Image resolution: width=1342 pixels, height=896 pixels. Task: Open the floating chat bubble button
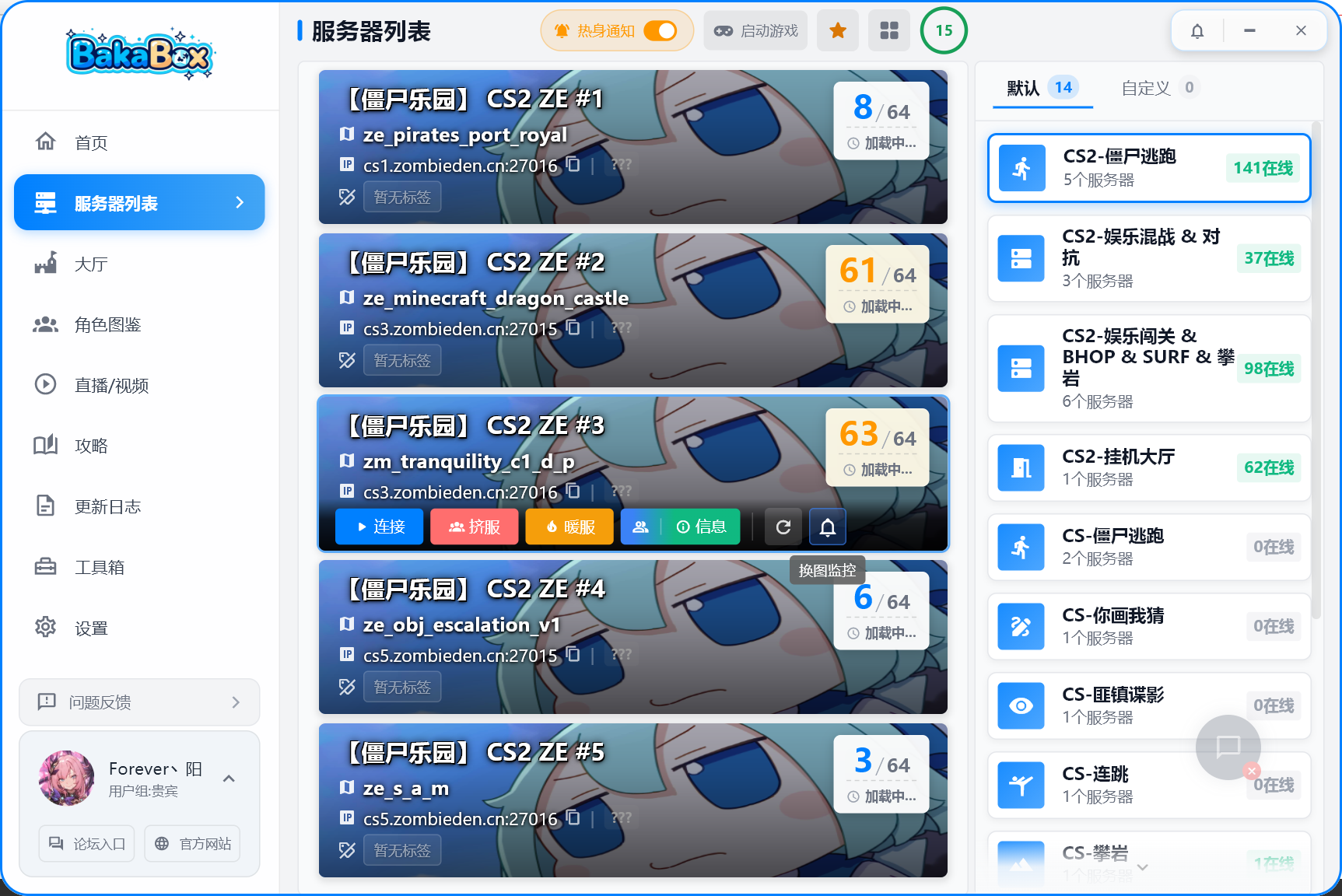[1228, 747]
